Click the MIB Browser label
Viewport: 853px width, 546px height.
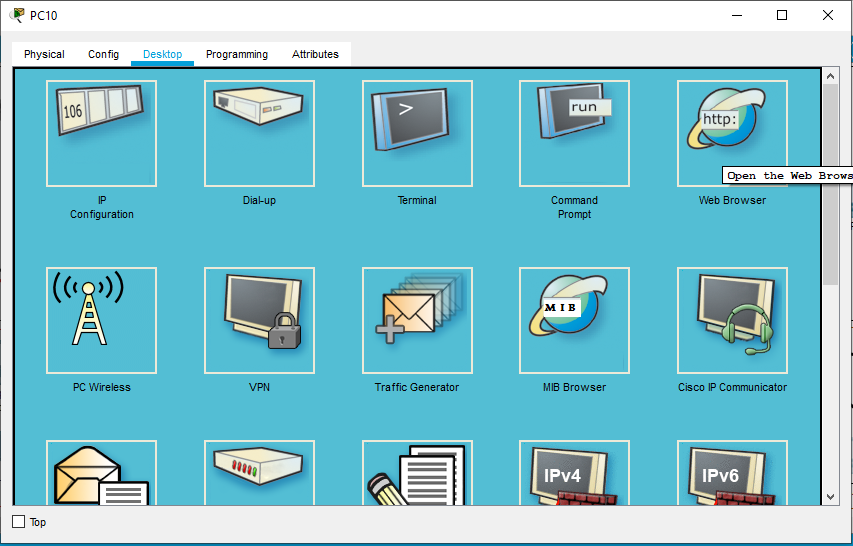(574, 387)
